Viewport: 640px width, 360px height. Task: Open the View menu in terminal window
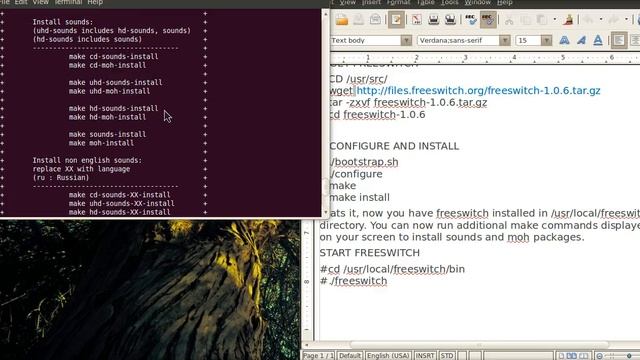pyautogui.click(x=40, y=2)
